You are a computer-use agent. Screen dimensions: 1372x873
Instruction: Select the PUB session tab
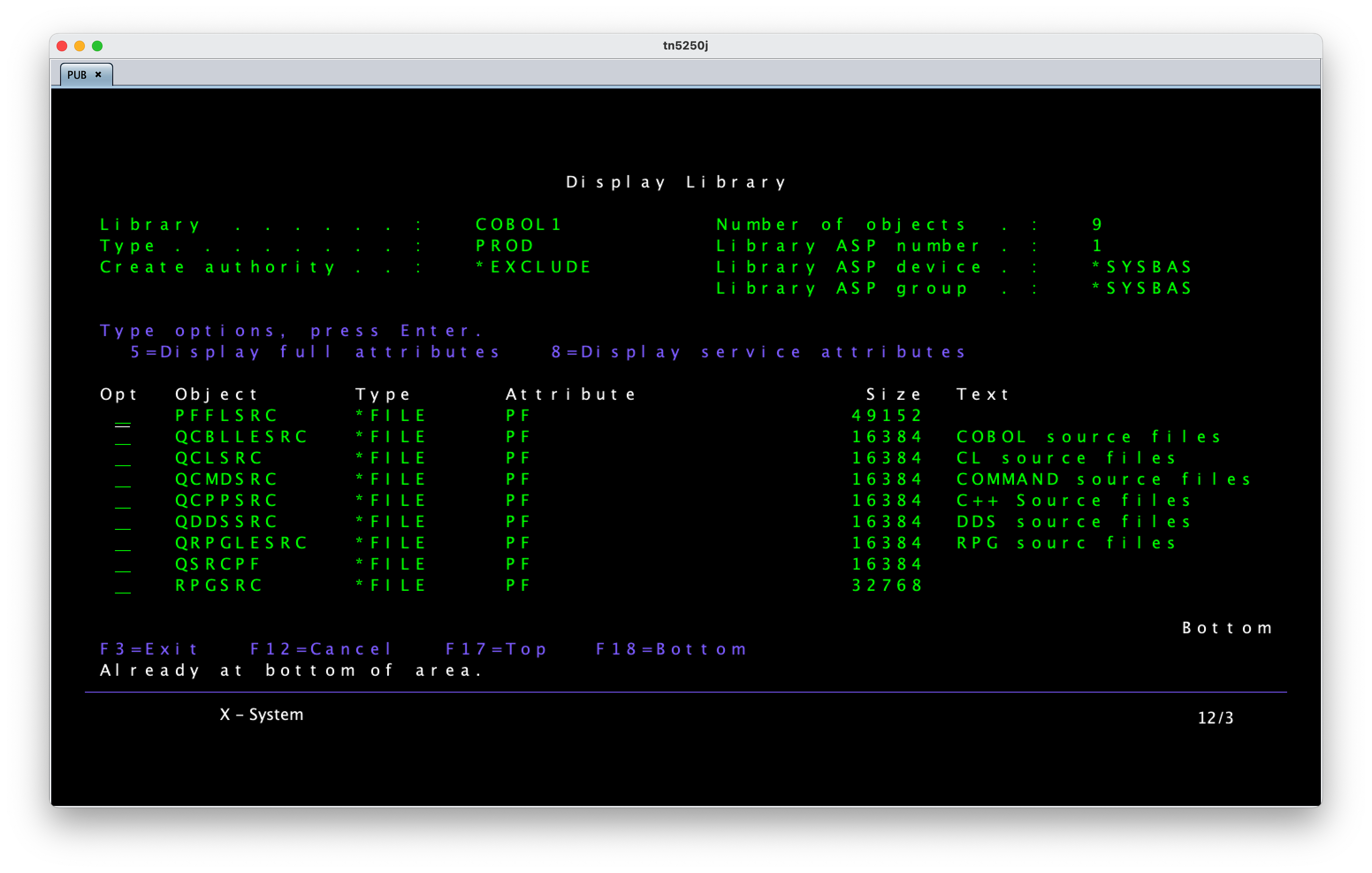pos(86,75)
